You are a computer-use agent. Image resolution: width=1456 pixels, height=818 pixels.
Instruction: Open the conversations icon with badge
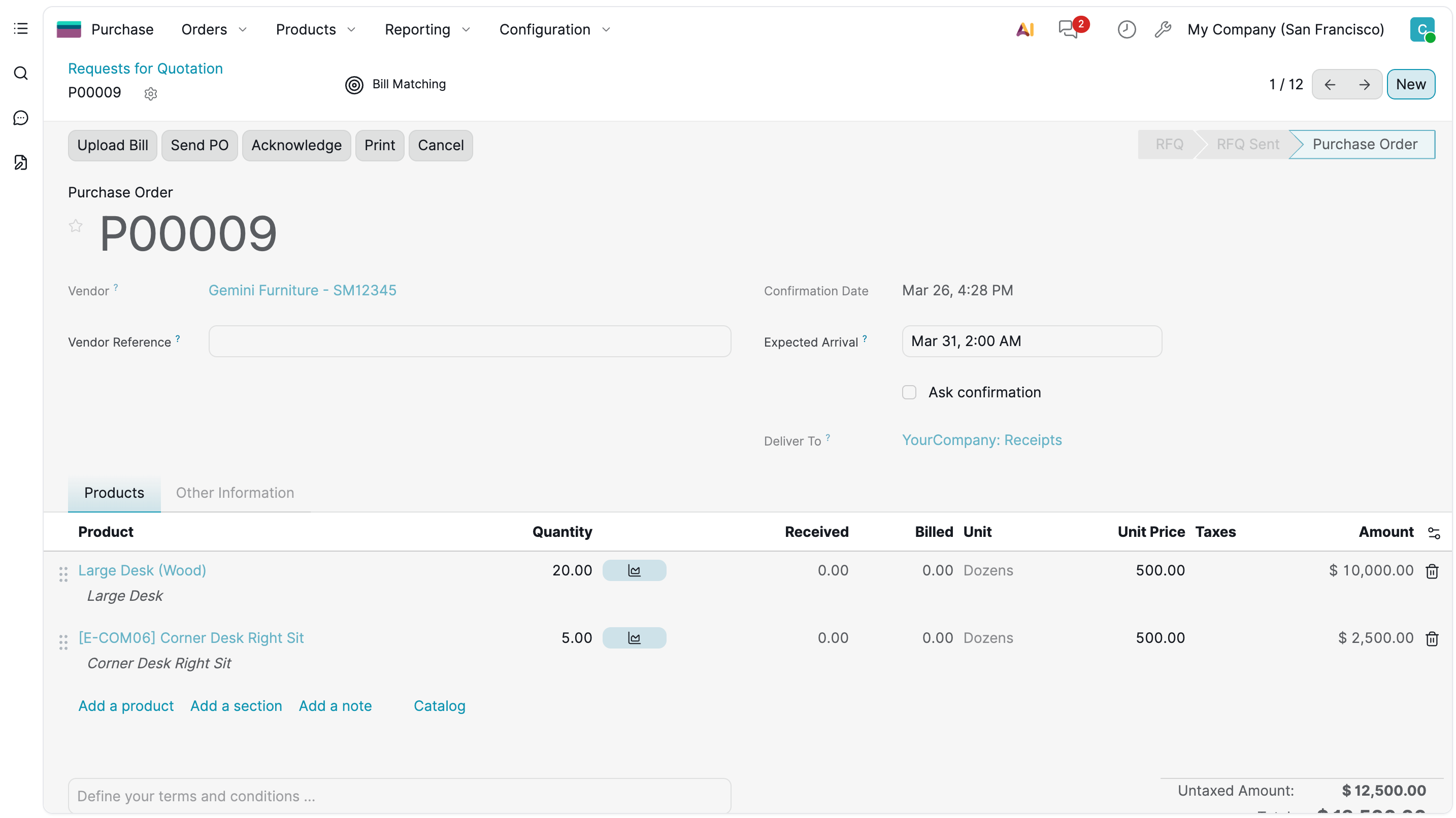tap(1068, 29)
